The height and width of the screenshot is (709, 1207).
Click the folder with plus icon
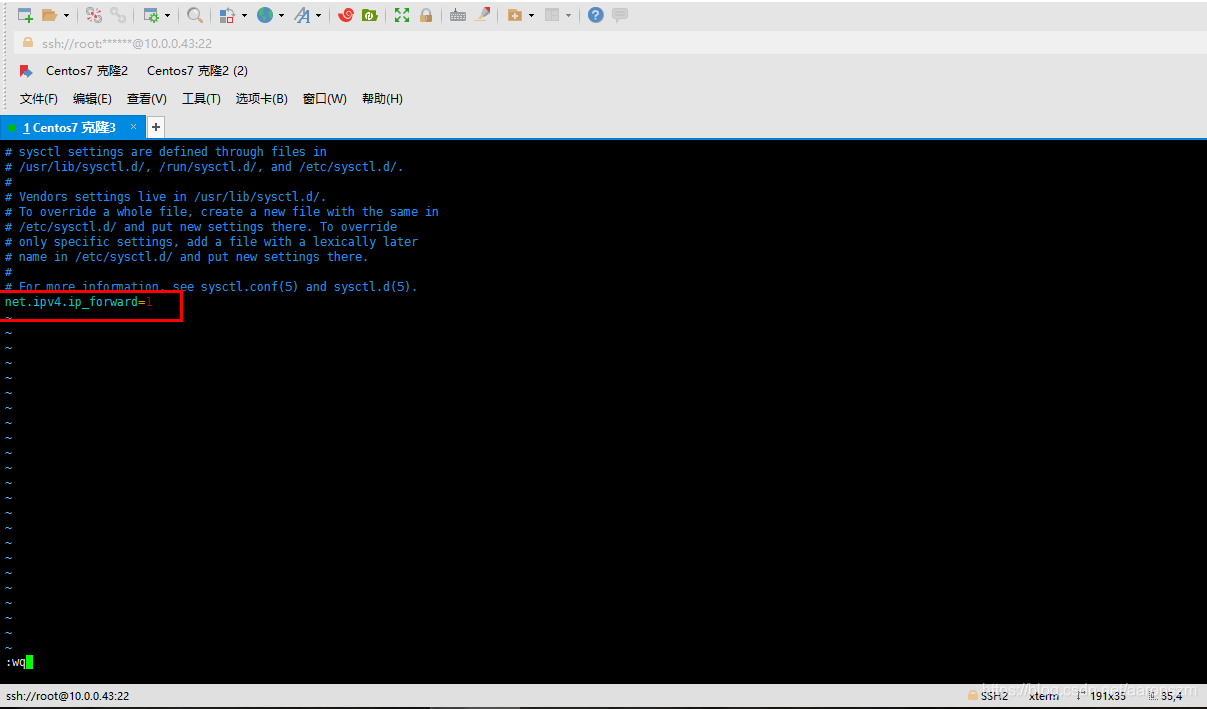(x=514, y=15)
